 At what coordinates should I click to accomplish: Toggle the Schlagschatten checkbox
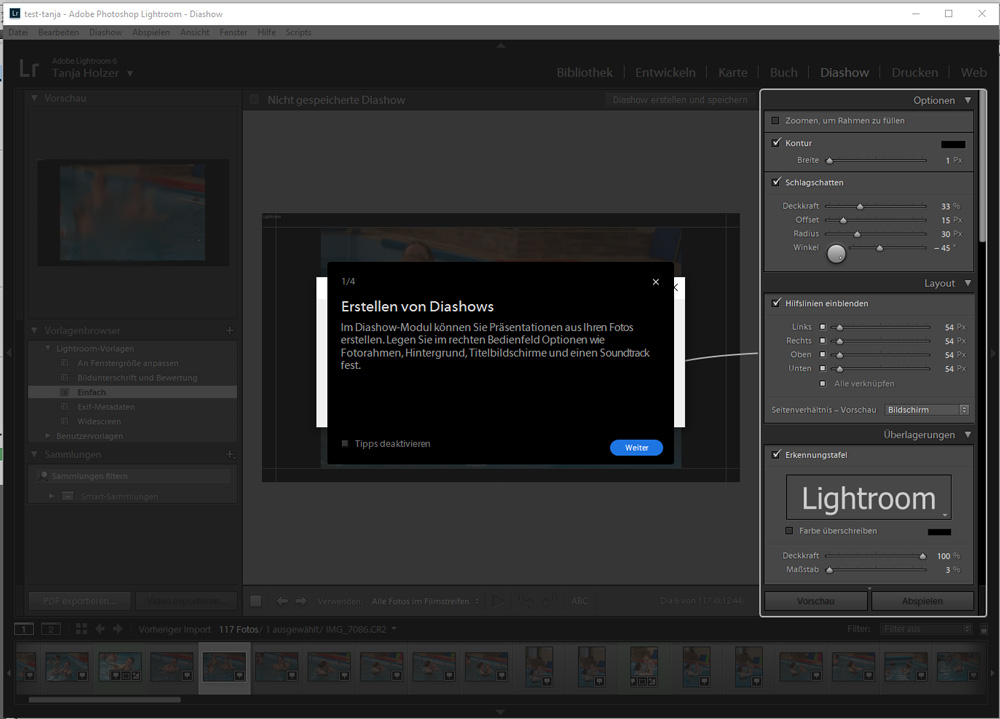tap(776, 182)
